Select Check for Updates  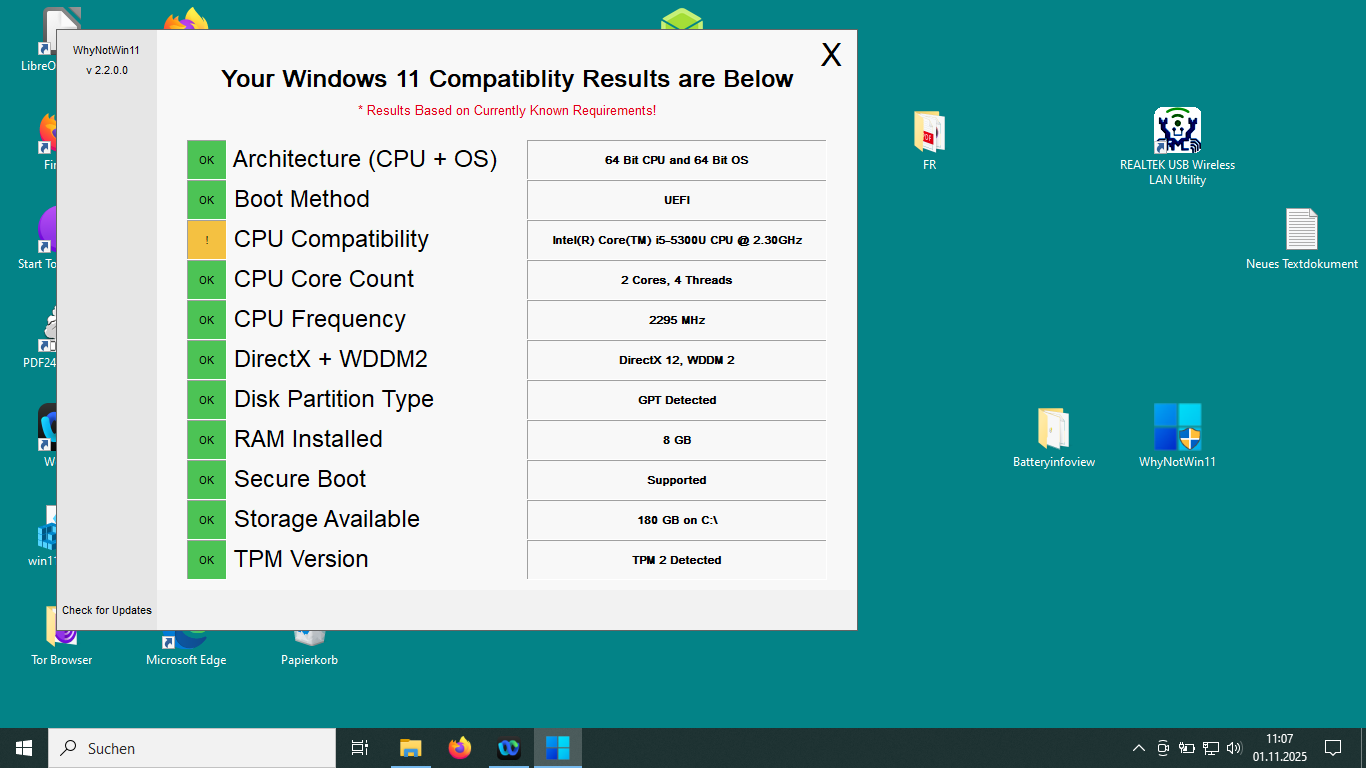point(106,610)
